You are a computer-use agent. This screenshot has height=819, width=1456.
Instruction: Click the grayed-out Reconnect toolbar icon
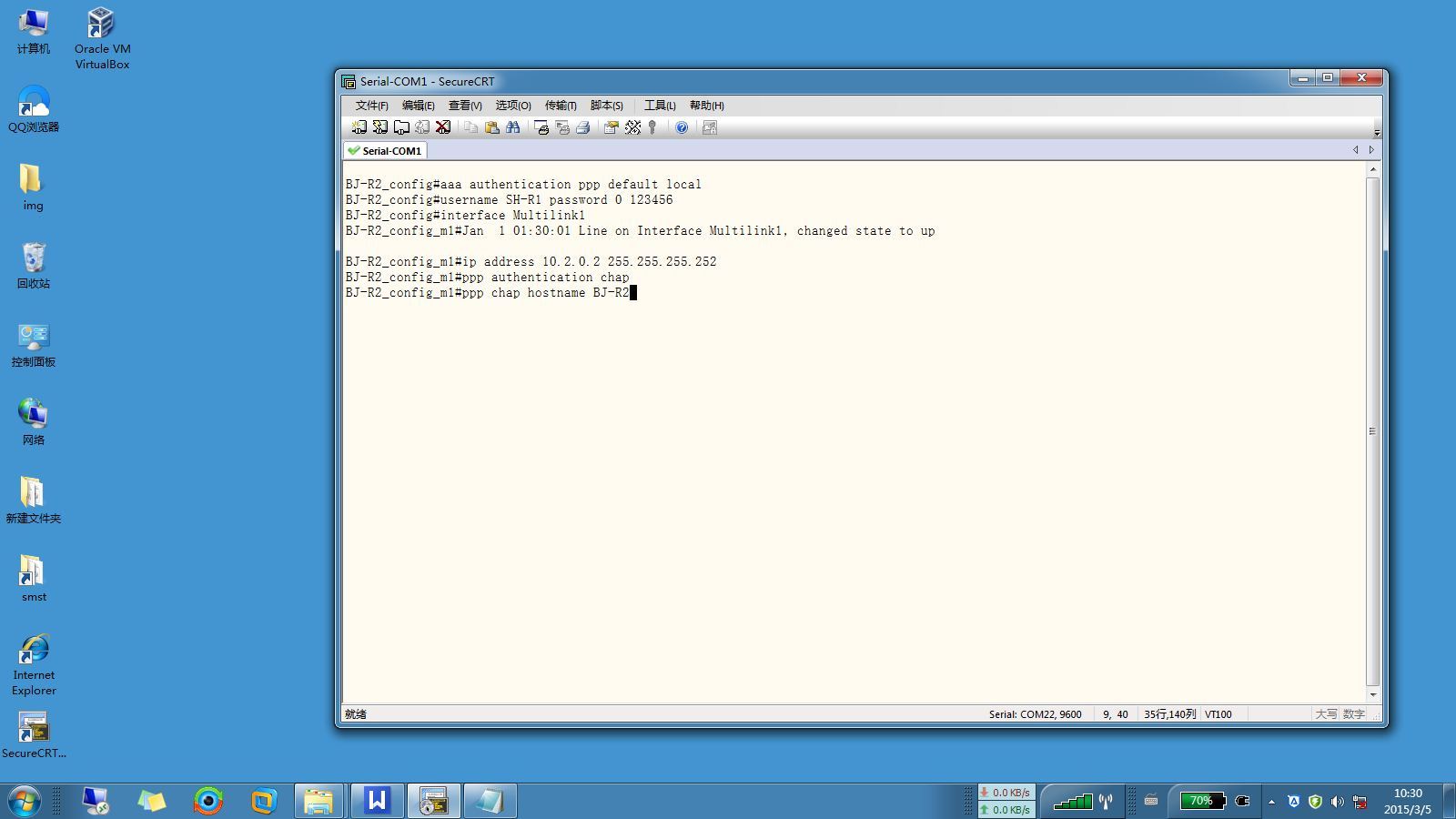[422, 127]
